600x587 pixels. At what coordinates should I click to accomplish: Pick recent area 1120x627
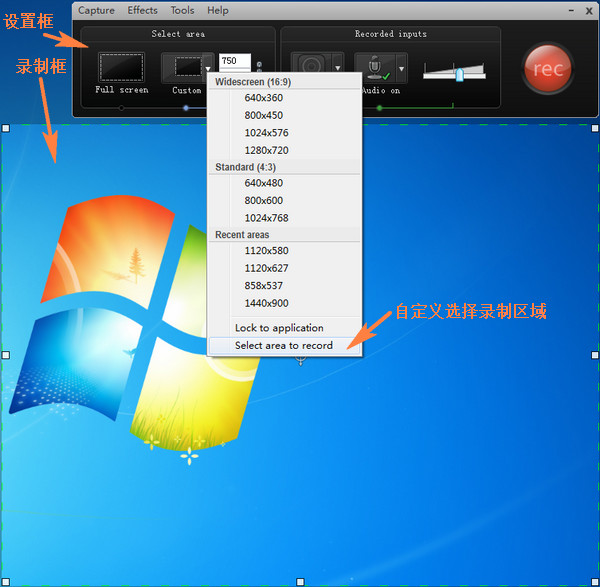(284, 269)
